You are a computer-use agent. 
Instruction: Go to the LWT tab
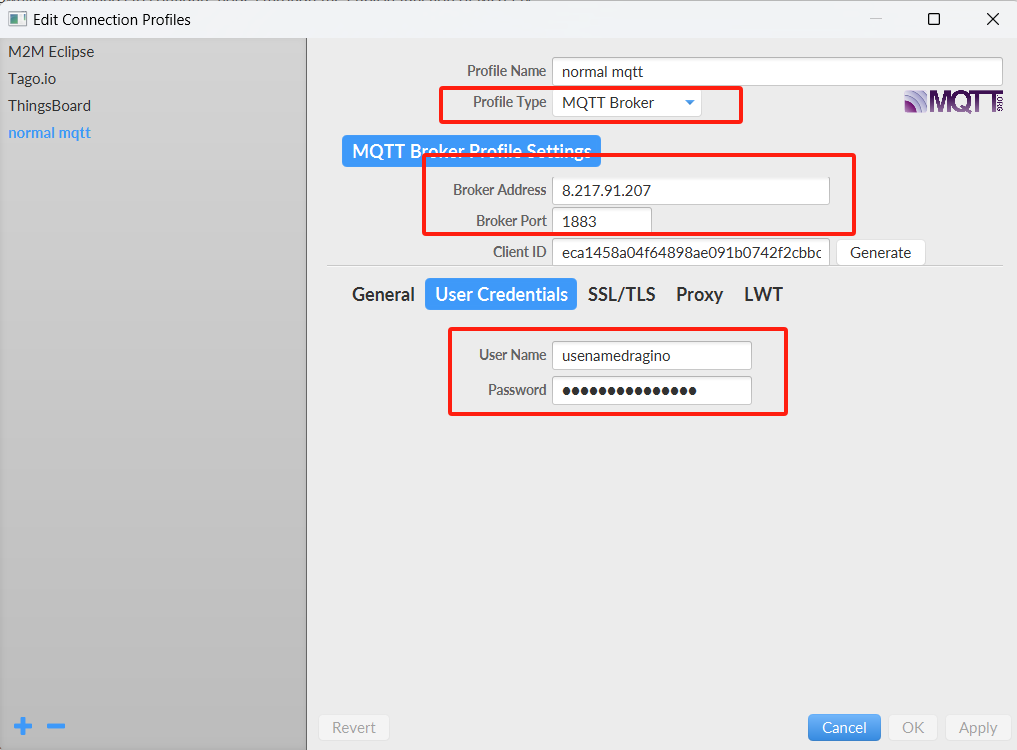pyautogui.click(x=763, y=295)
